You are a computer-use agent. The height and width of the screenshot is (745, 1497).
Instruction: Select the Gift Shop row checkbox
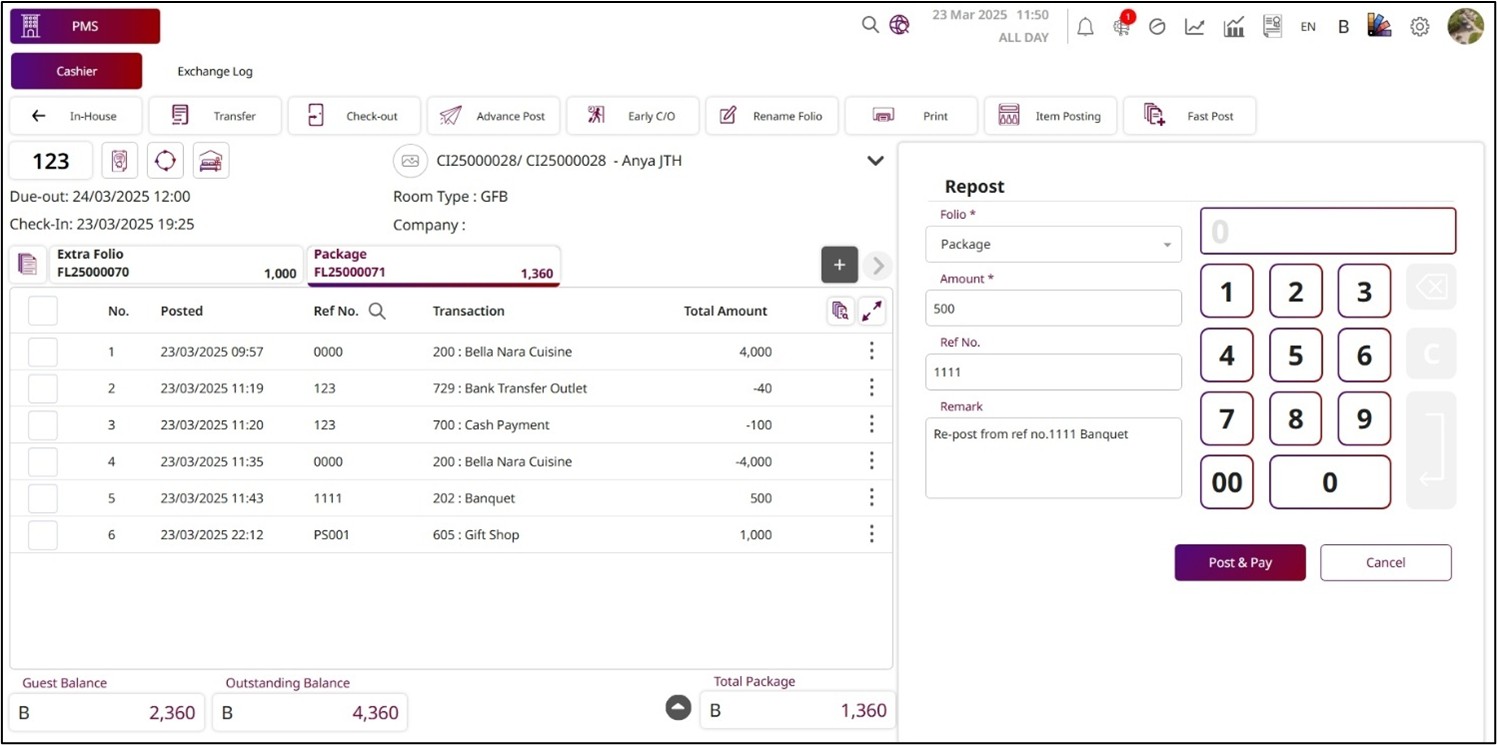click(x=43, y=535)
